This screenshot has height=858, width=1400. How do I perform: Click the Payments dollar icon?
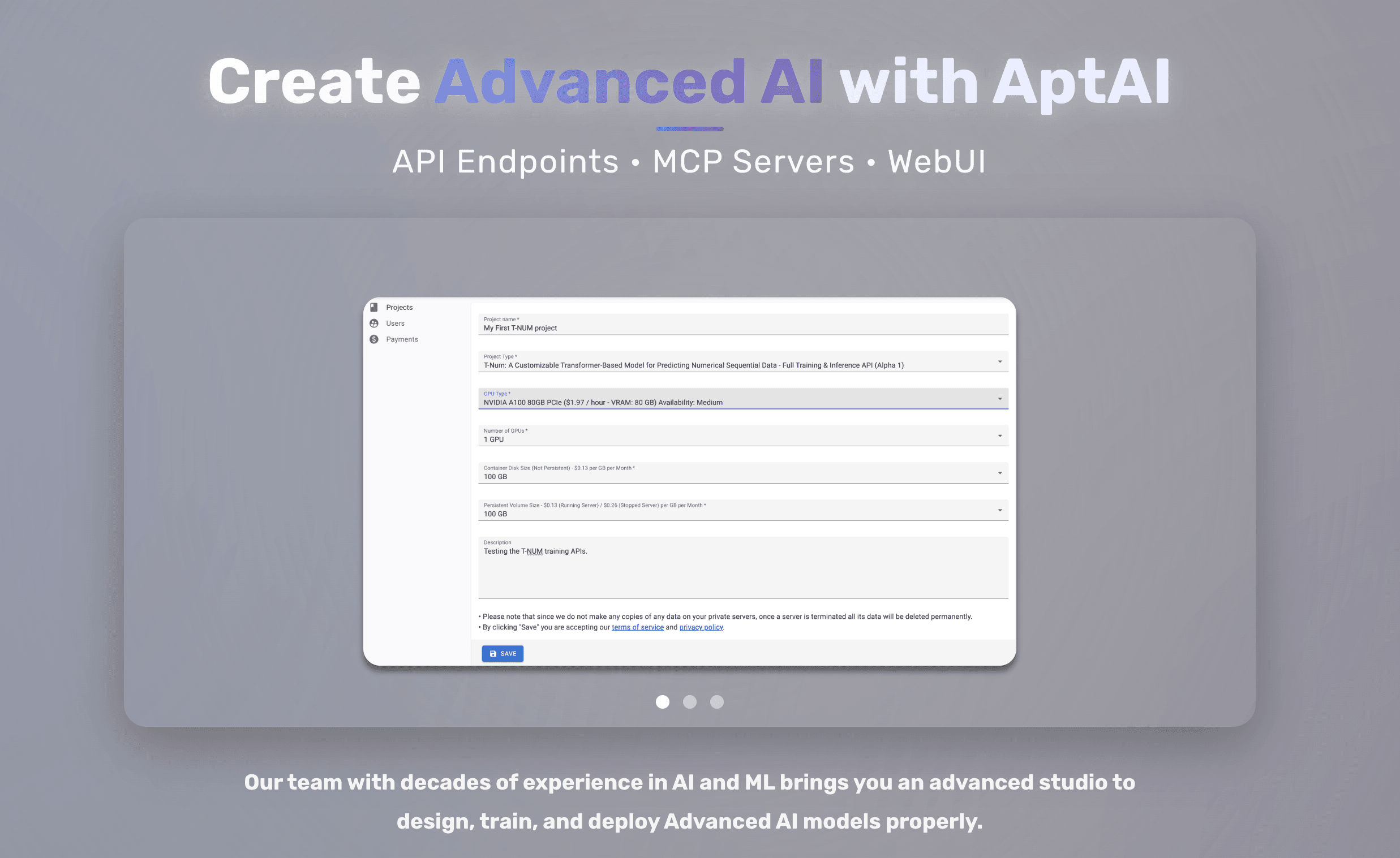[374, 339]
